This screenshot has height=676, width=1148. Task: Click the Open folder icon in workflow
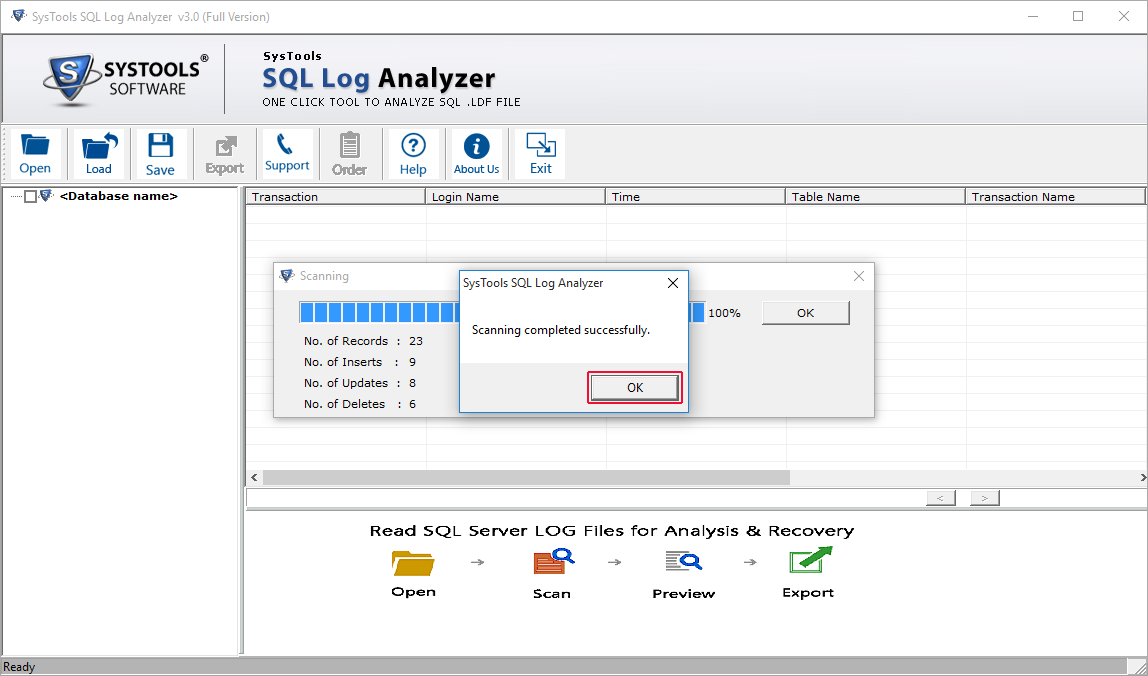413,562
